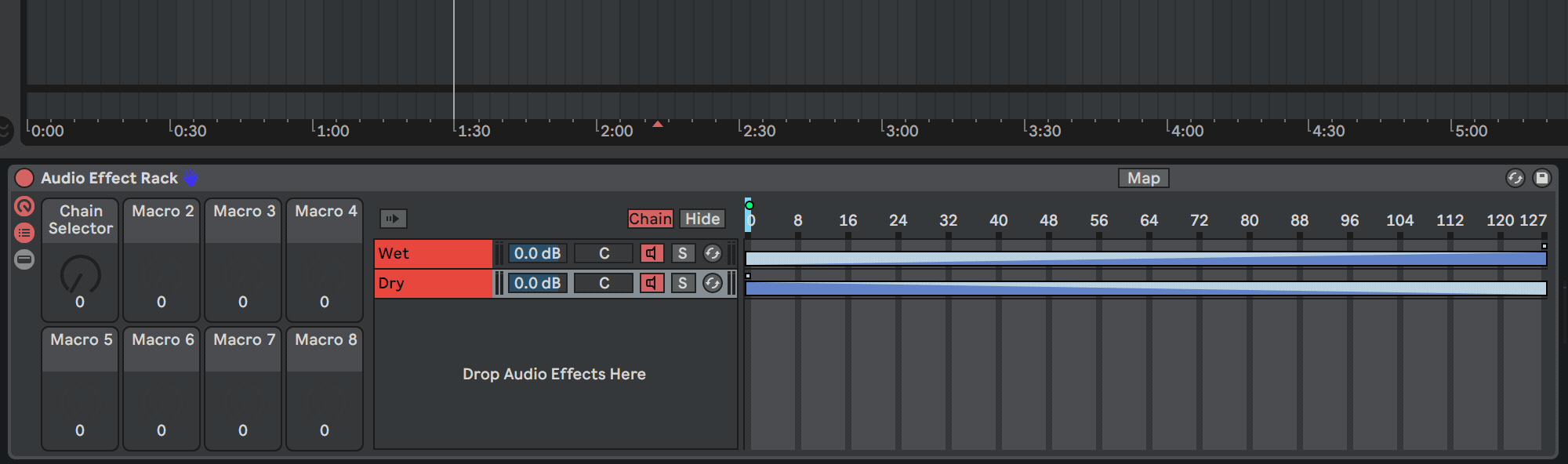This screenshot has height=464, width=1568.
Task: Click the rack's Hot-Swap Presets icon
Action: click(x=1515, y=178)
